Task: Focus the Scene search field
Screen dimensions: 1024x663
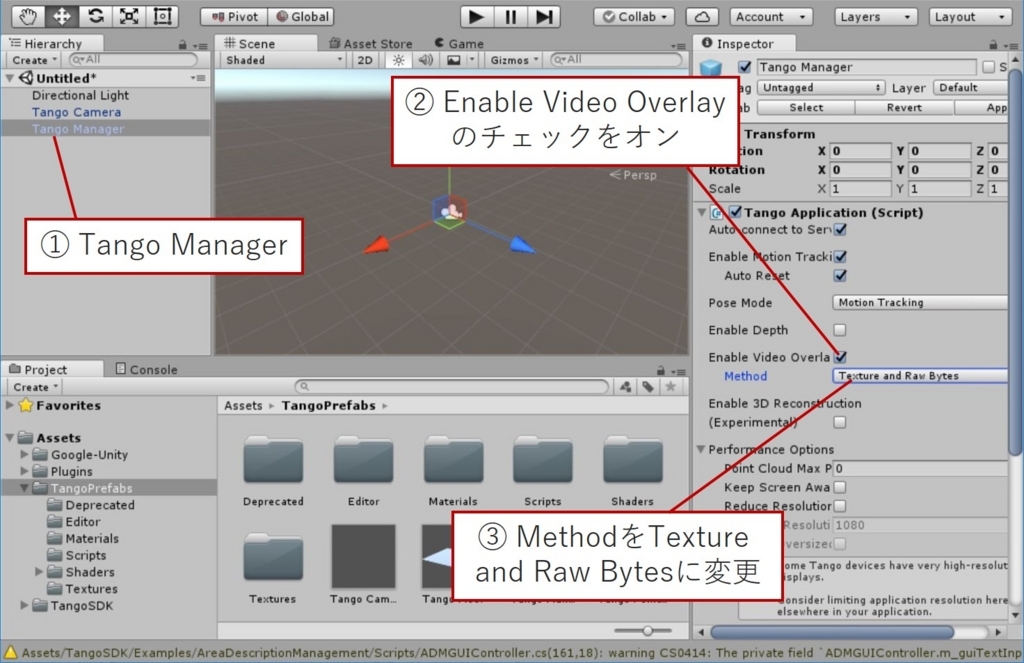Action: coord(616,59)
